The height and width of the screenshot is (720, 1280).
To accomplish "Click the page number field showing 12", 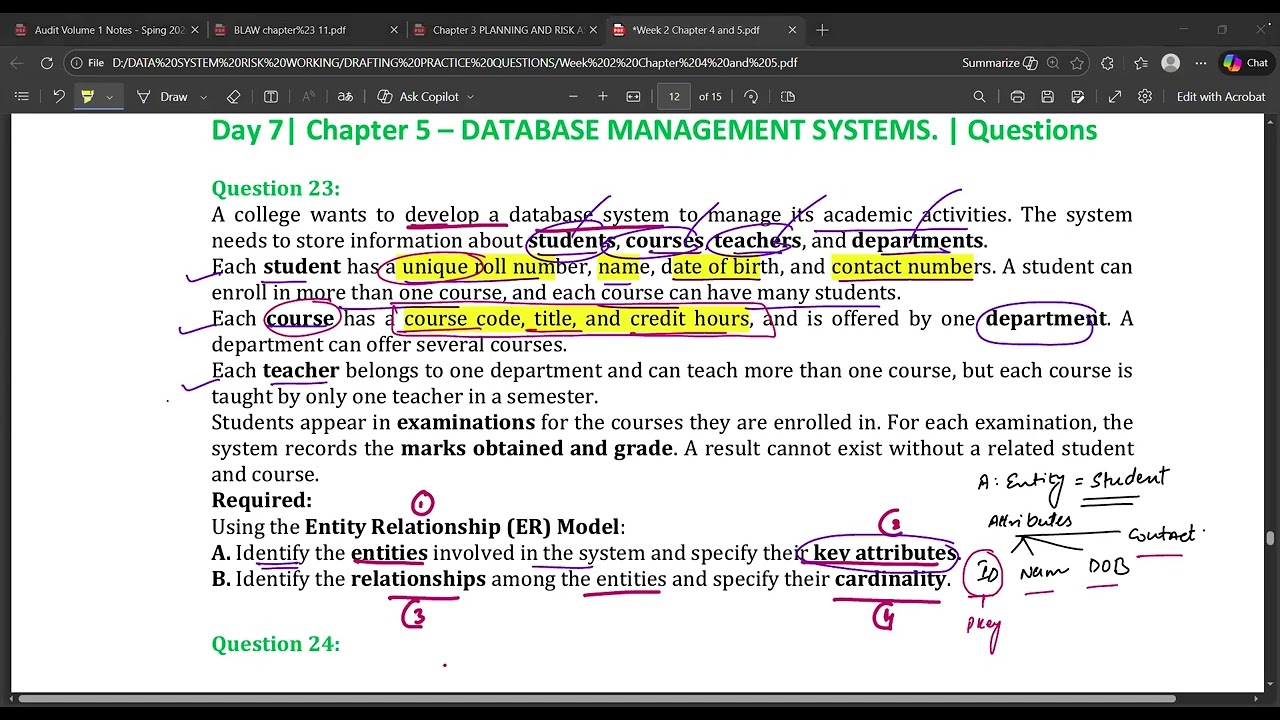I will 674,97.
